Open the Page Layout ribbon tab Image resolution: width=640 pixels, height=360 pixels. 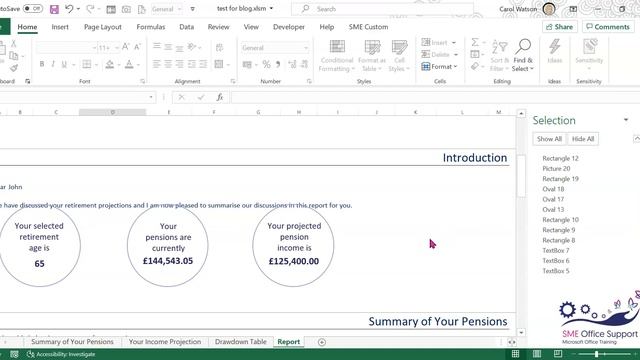102,27
